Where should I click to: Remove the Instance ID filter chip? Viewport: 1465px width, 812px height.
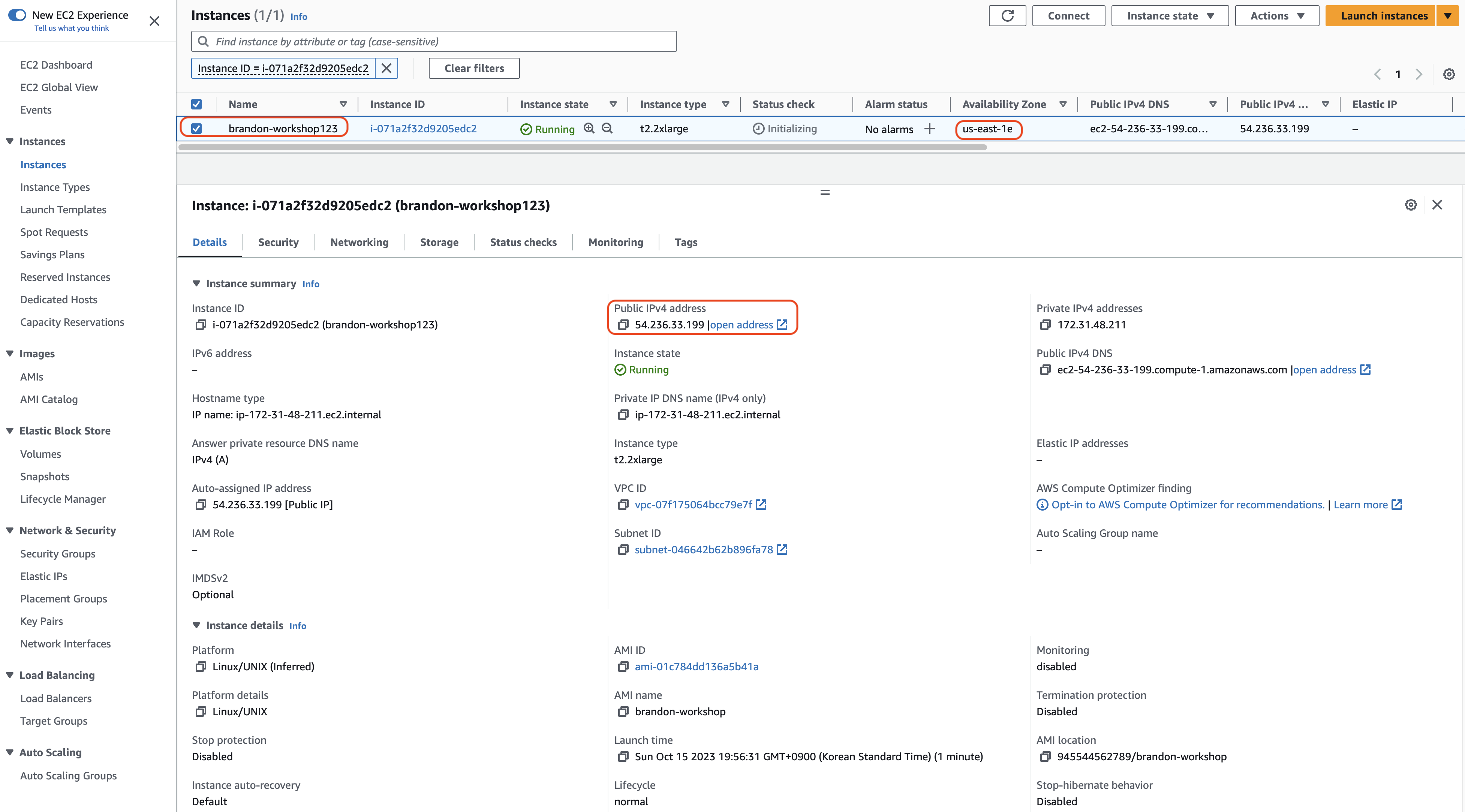387,68
